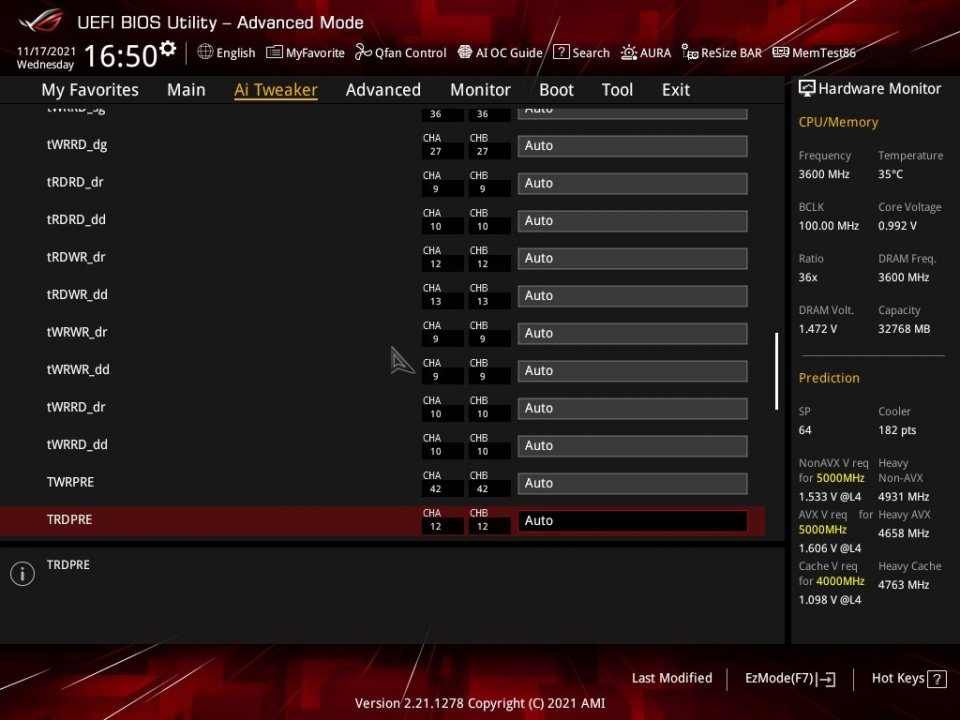Click the settings list scrollbar
This screenshot has width=960, height=720.
pyautogui.click(x=776, y=371)
